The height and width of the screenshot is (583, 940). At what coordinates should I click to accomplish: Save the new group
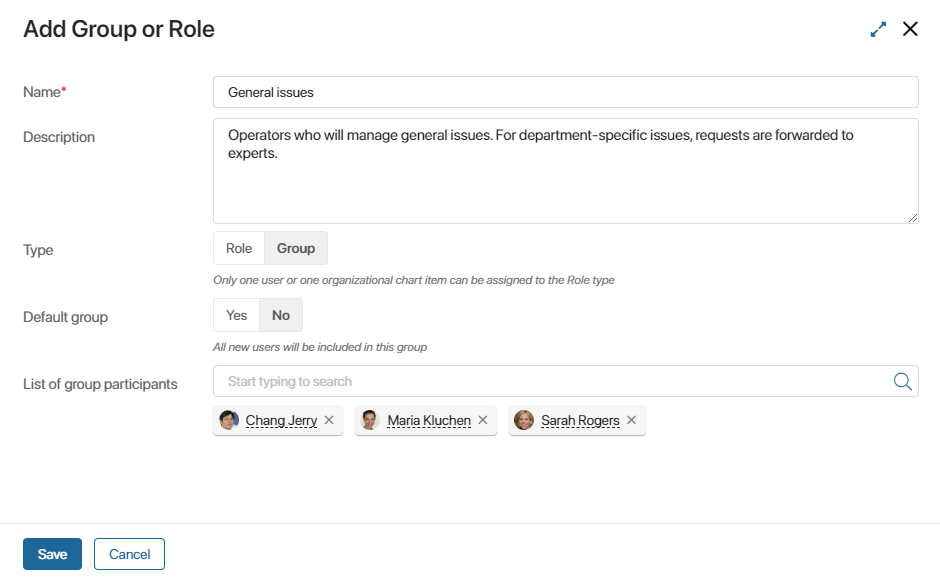[52, 554]
